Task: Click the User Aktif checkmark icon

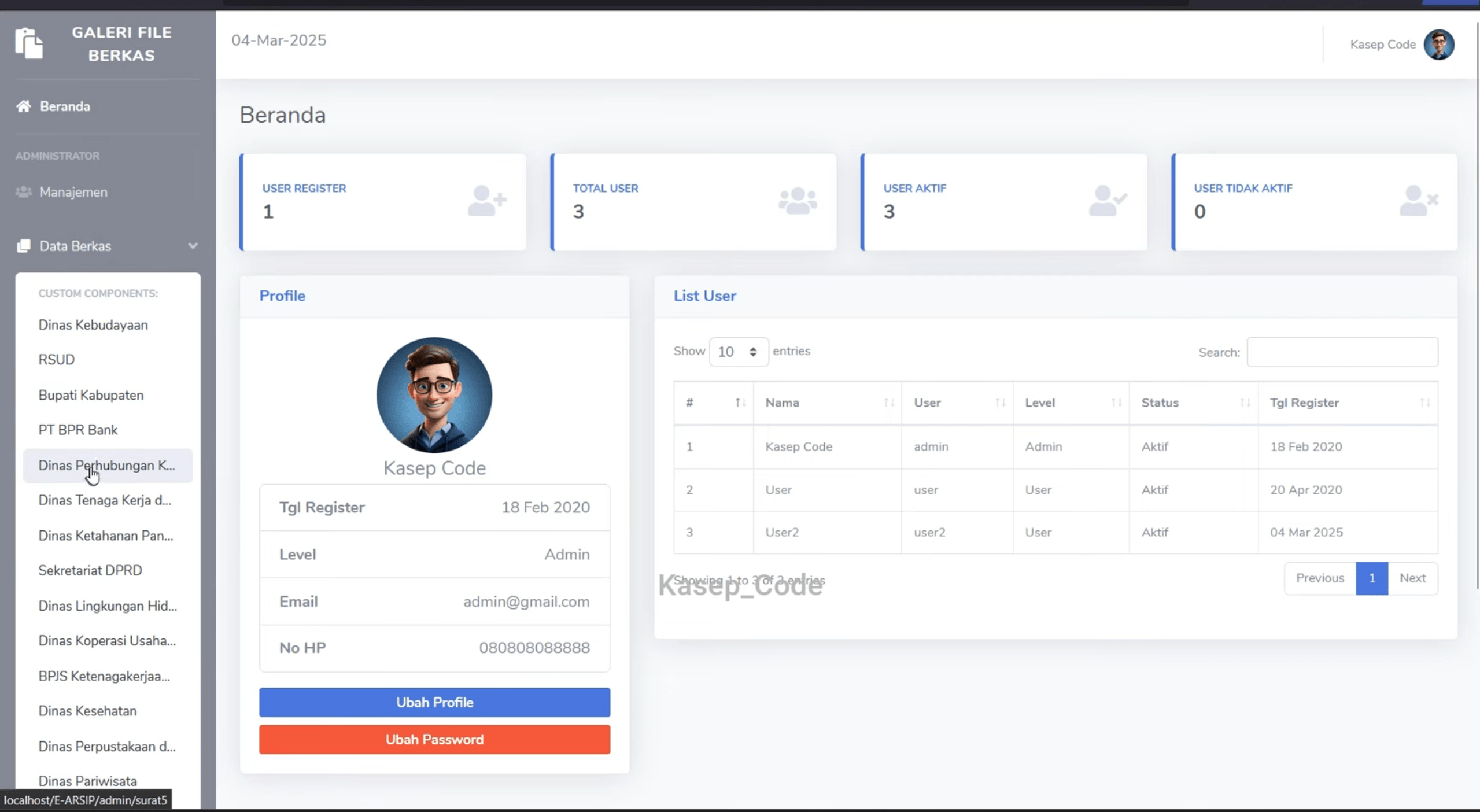Action: pyautogui.click(x=1108, y=201)
